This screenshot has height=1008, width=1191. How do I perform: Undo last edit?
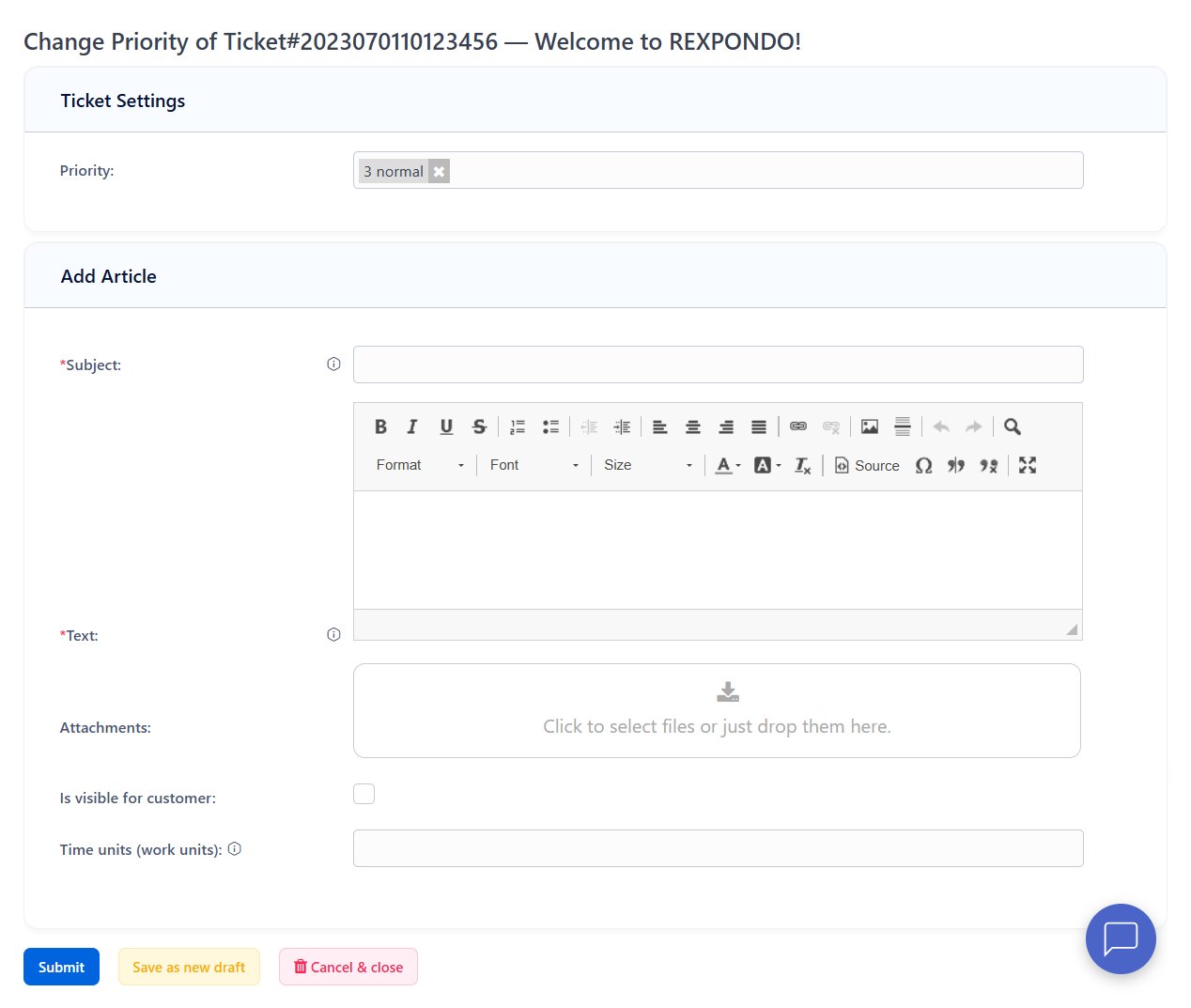(x=941, y=426)
